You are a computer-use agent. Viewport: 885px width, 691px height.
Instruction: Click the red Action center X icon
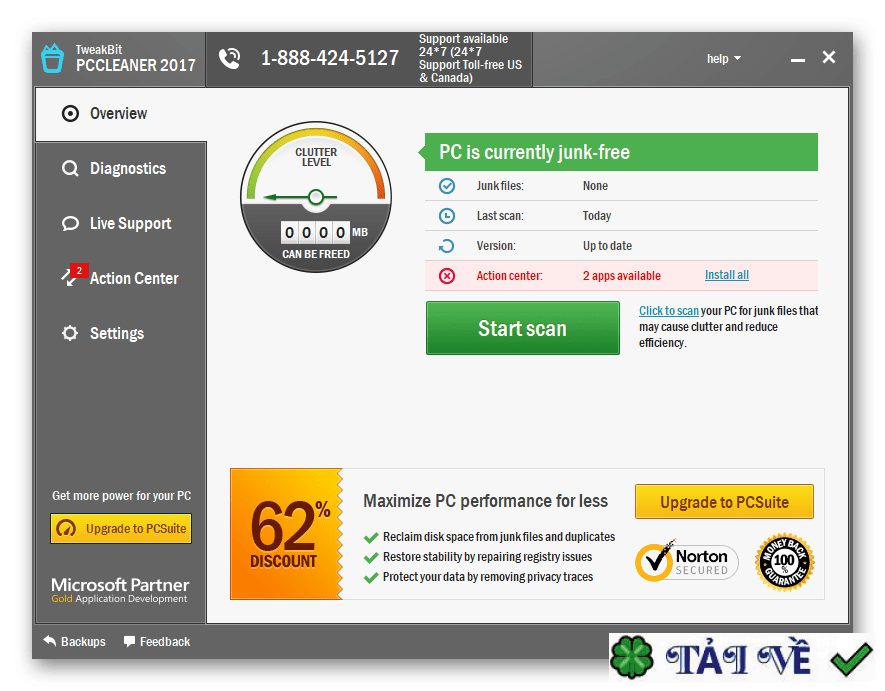[447, 276]
